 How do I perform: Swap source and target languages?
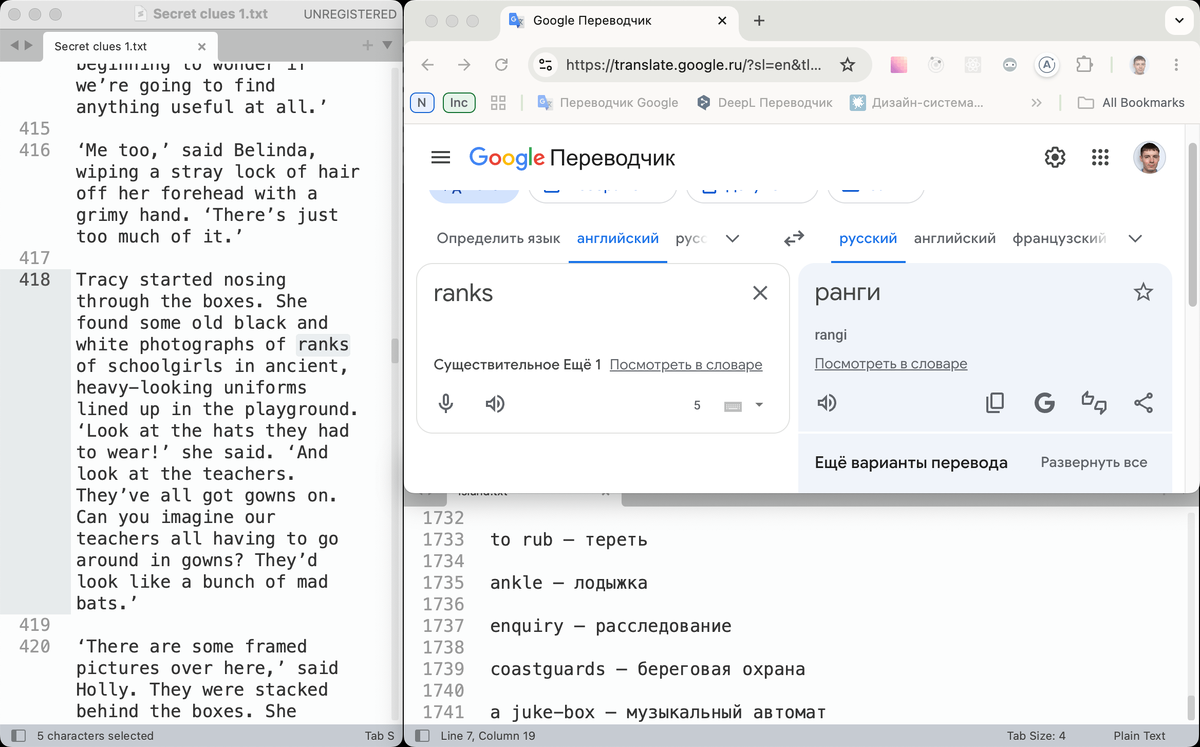coord(794,239)
